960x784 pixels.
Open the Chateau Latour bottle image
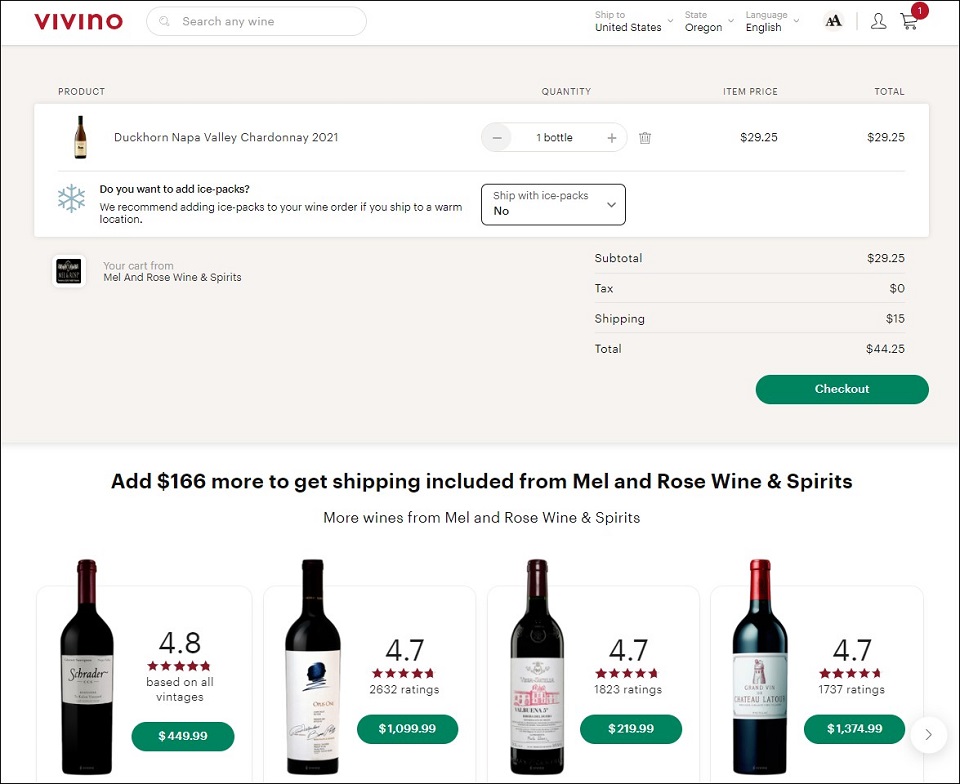point(760,666)
